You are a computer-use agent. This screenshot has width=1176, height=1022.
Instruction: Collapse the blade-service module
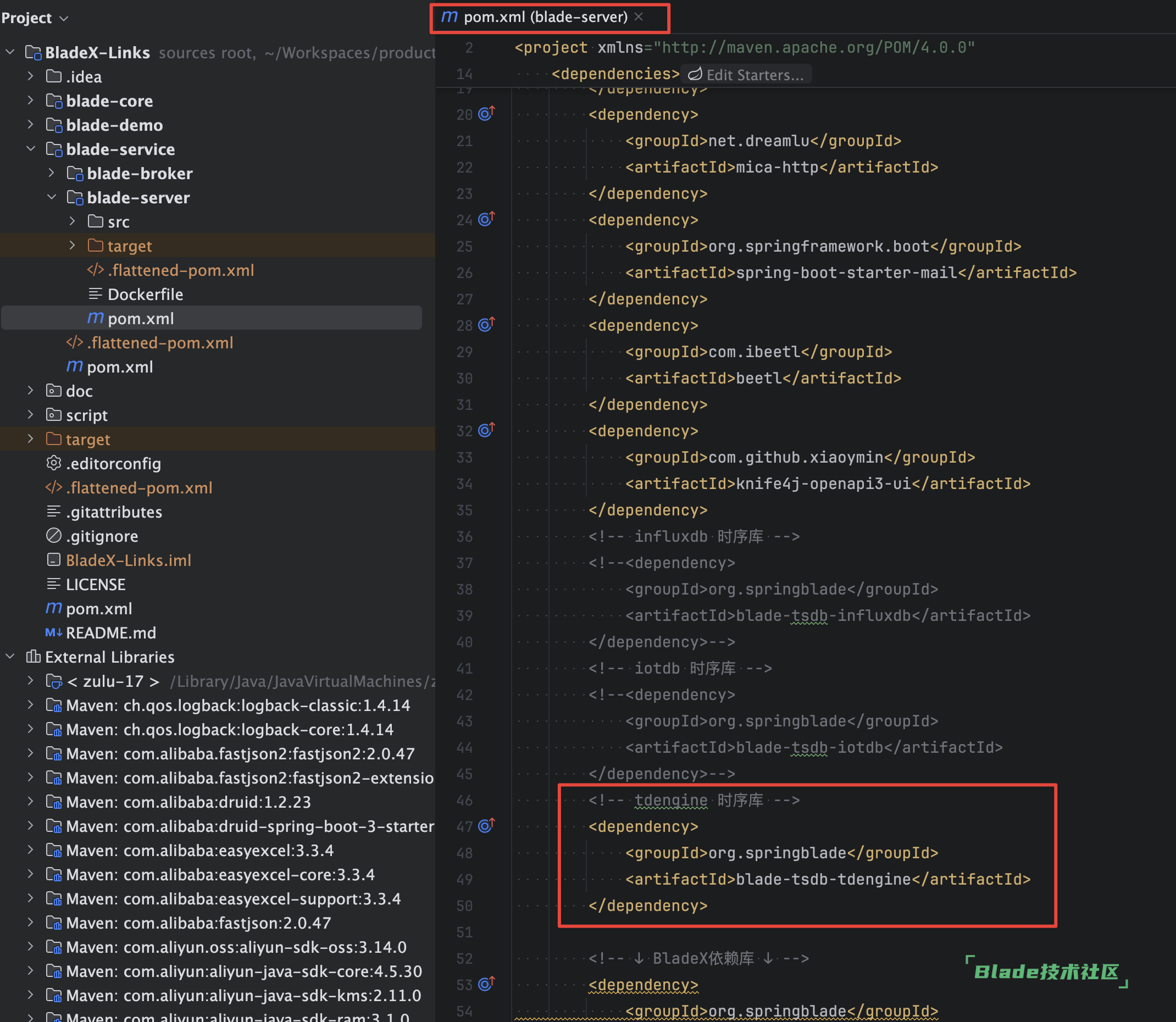click(31, 148)
